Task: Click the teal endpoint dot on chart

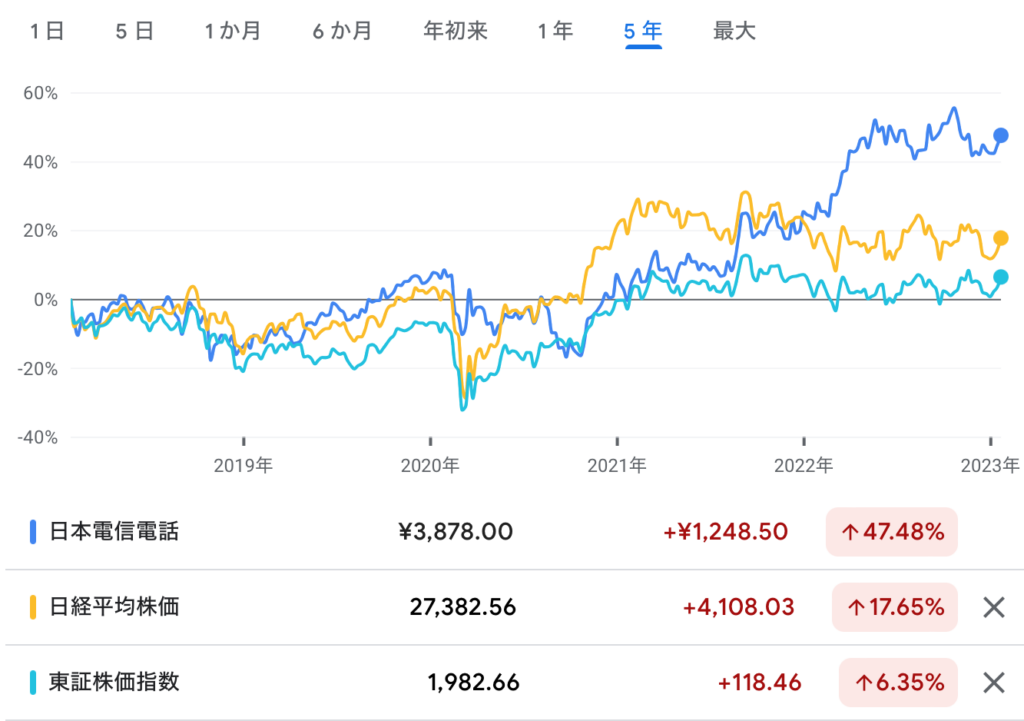Action: [x=1000, y=277]
